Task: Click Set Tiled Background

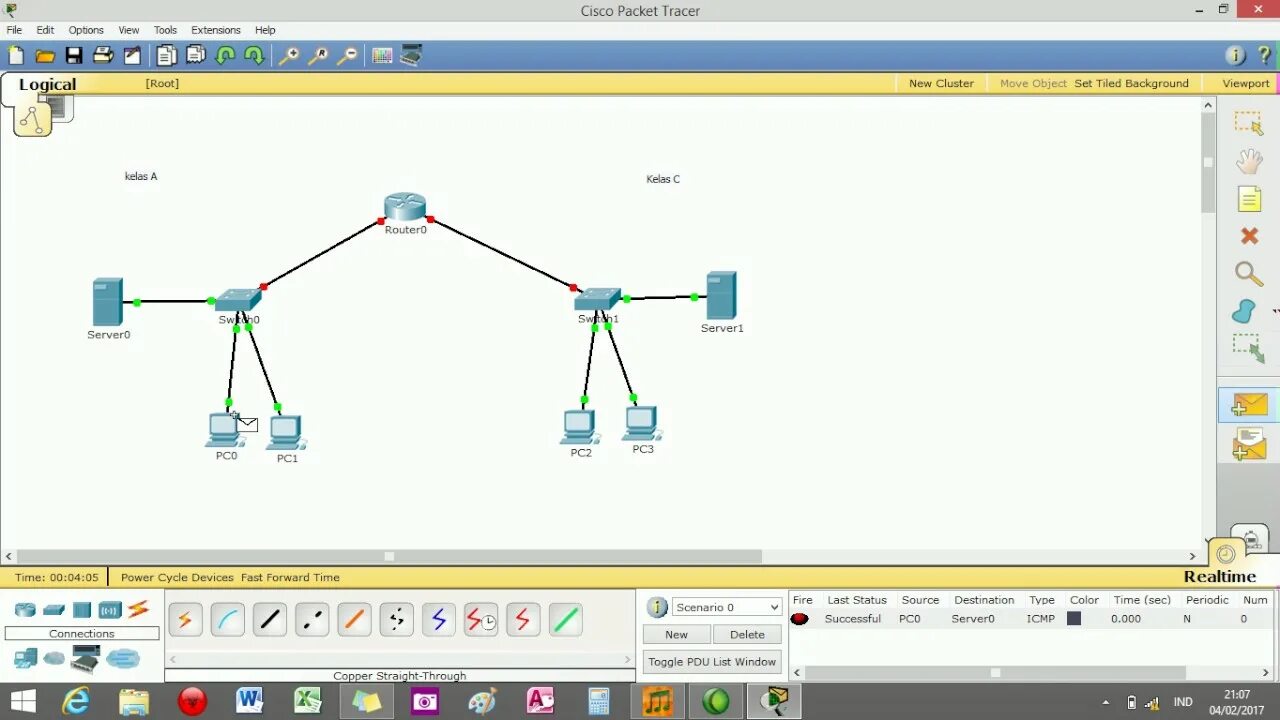Action: click(x=1131, y=83)
